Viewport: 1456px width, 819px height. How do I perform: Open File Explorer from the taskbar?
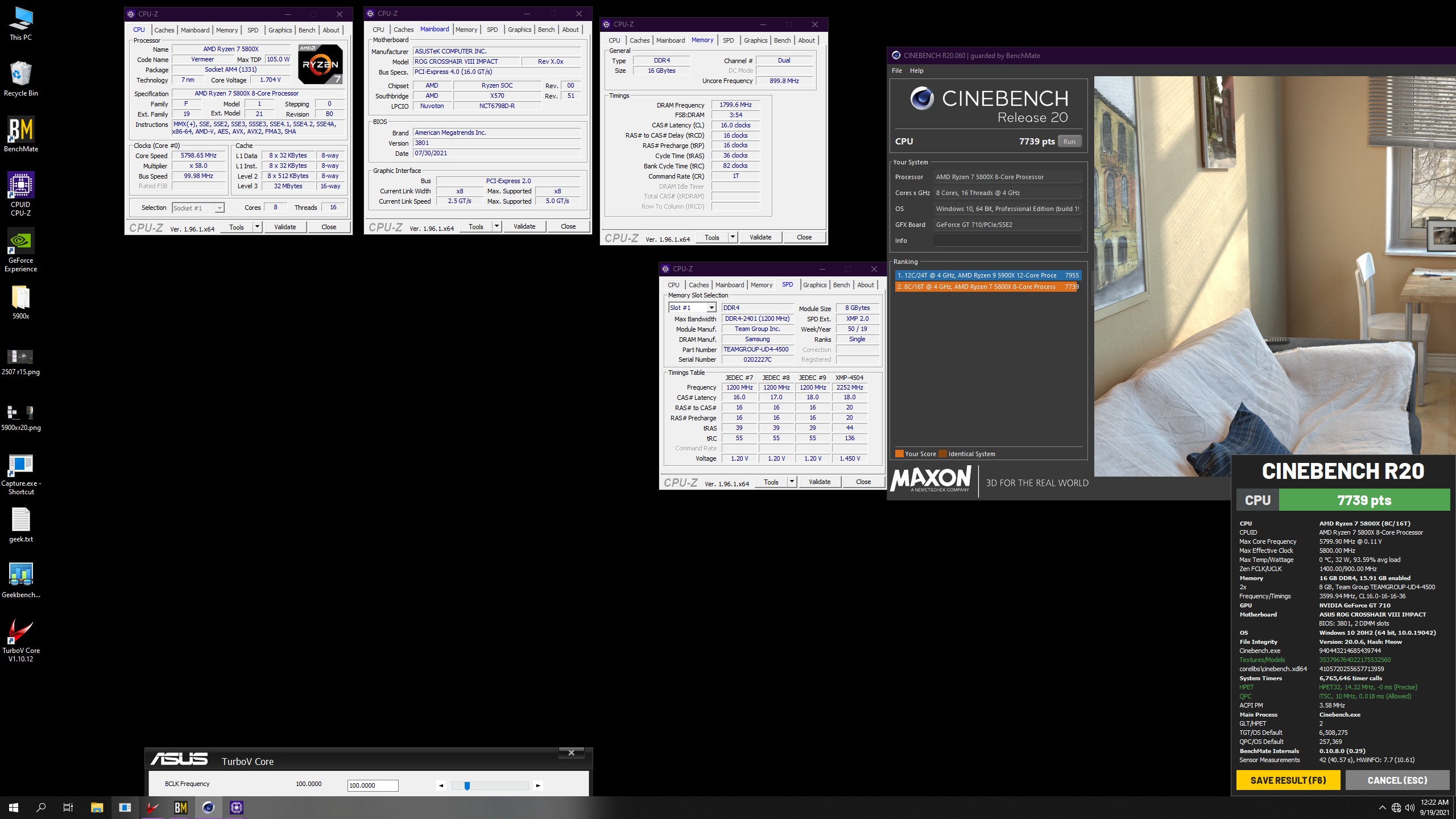[97, 808]
